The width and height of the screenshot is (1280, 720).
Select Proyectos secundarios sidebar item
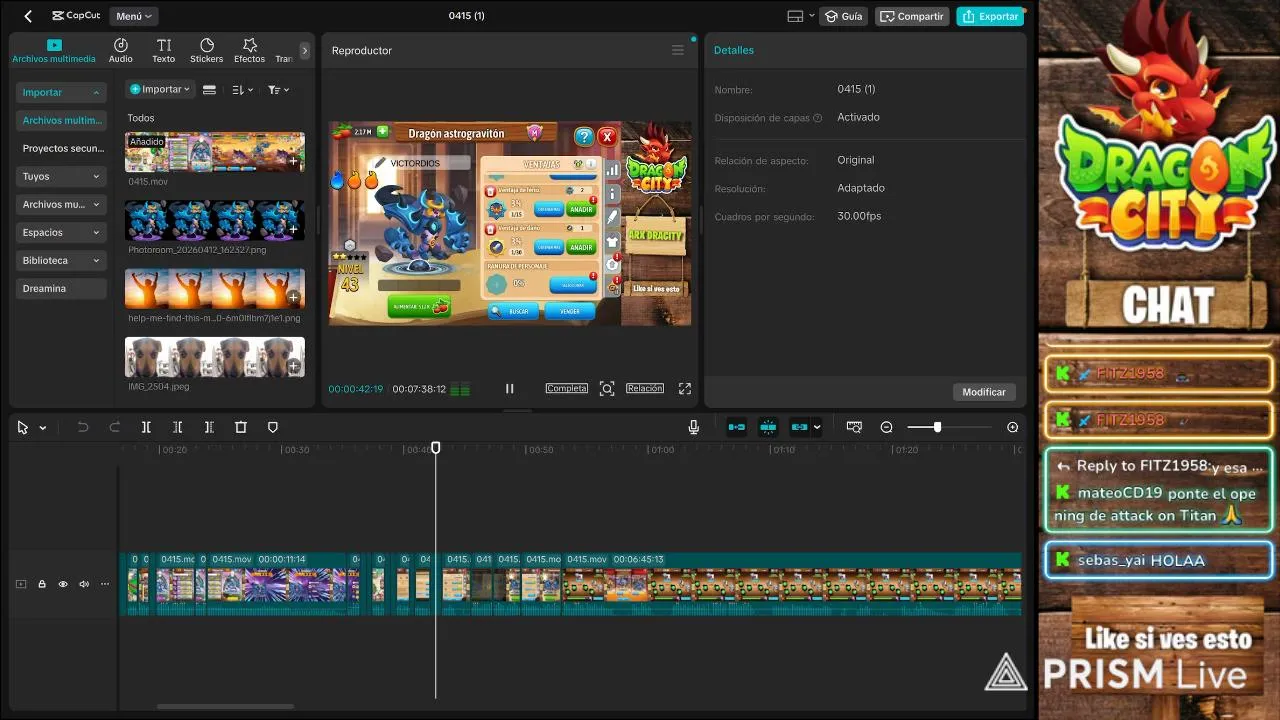click(61, 148)
